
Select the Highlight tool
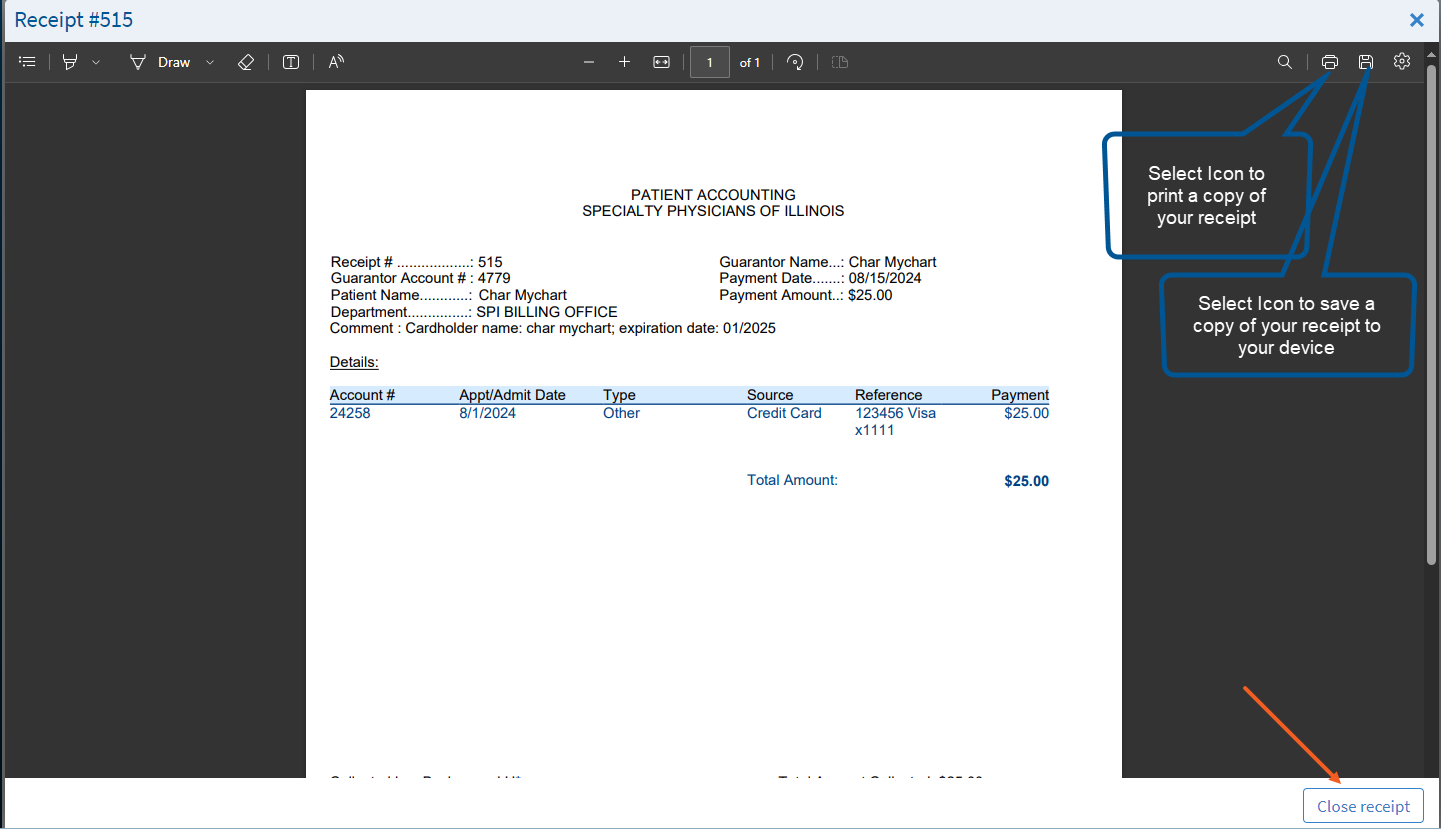(x=70, y=62)
